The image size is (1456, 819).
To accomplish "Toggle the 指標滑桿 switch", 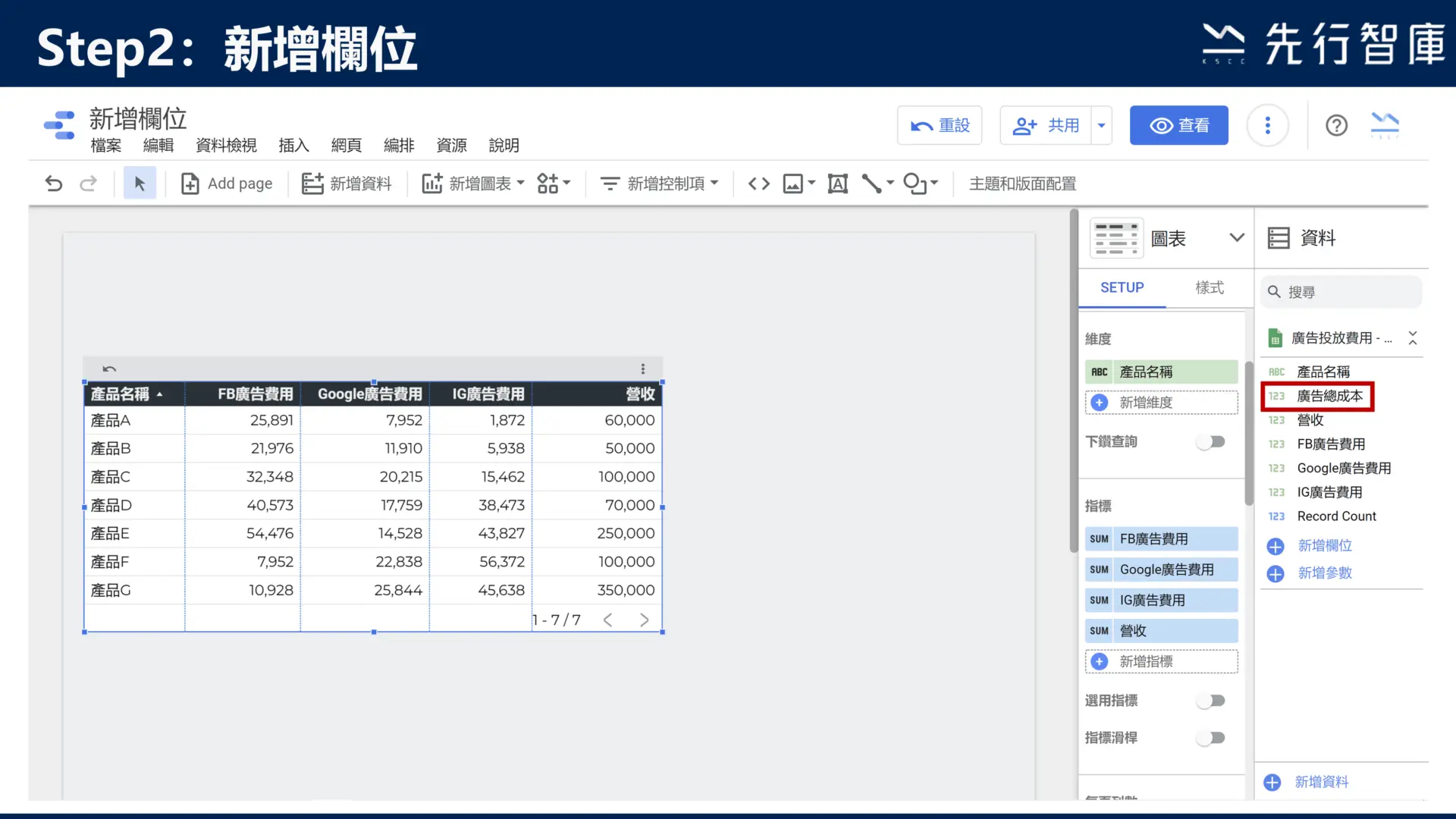I will coord(1211,738).
